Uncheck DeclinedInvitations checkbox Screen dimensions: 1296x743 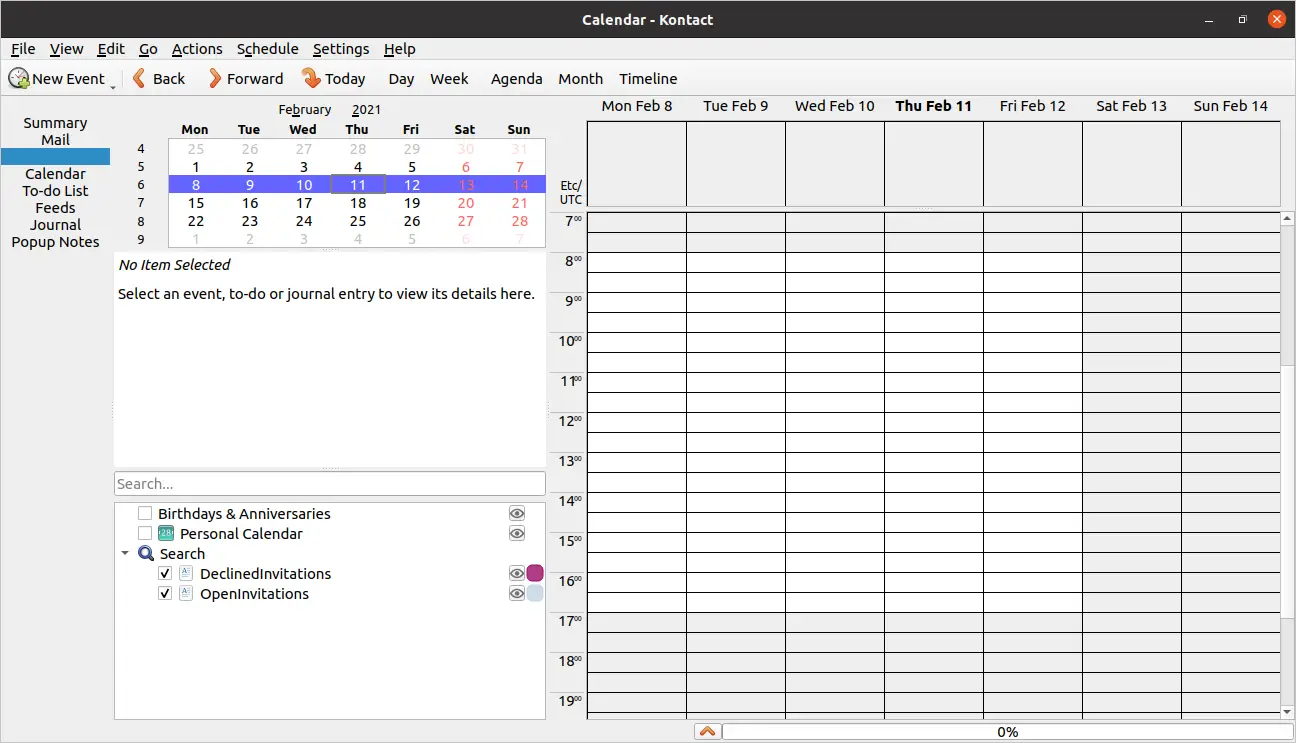[165, 573]
